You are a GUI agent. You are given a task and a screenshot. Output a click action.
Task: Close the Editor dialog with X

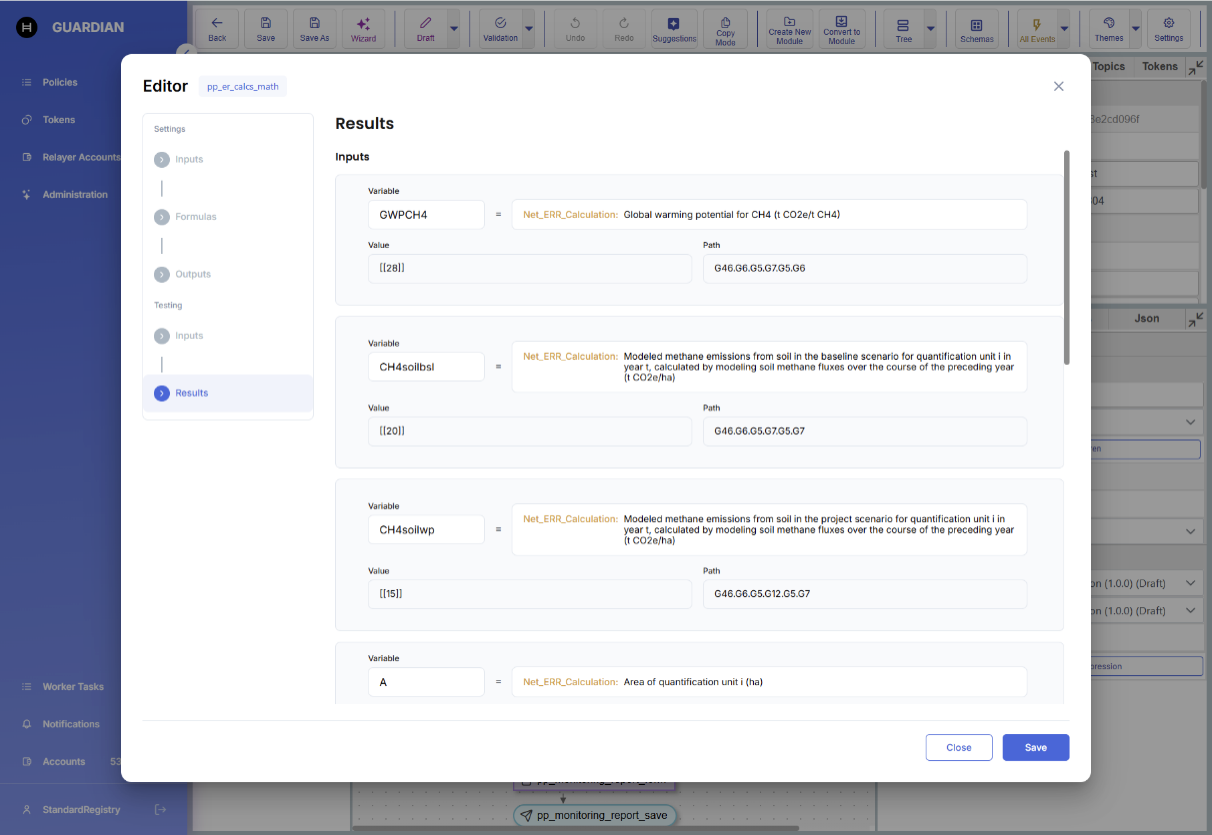tap(1058, 86)
